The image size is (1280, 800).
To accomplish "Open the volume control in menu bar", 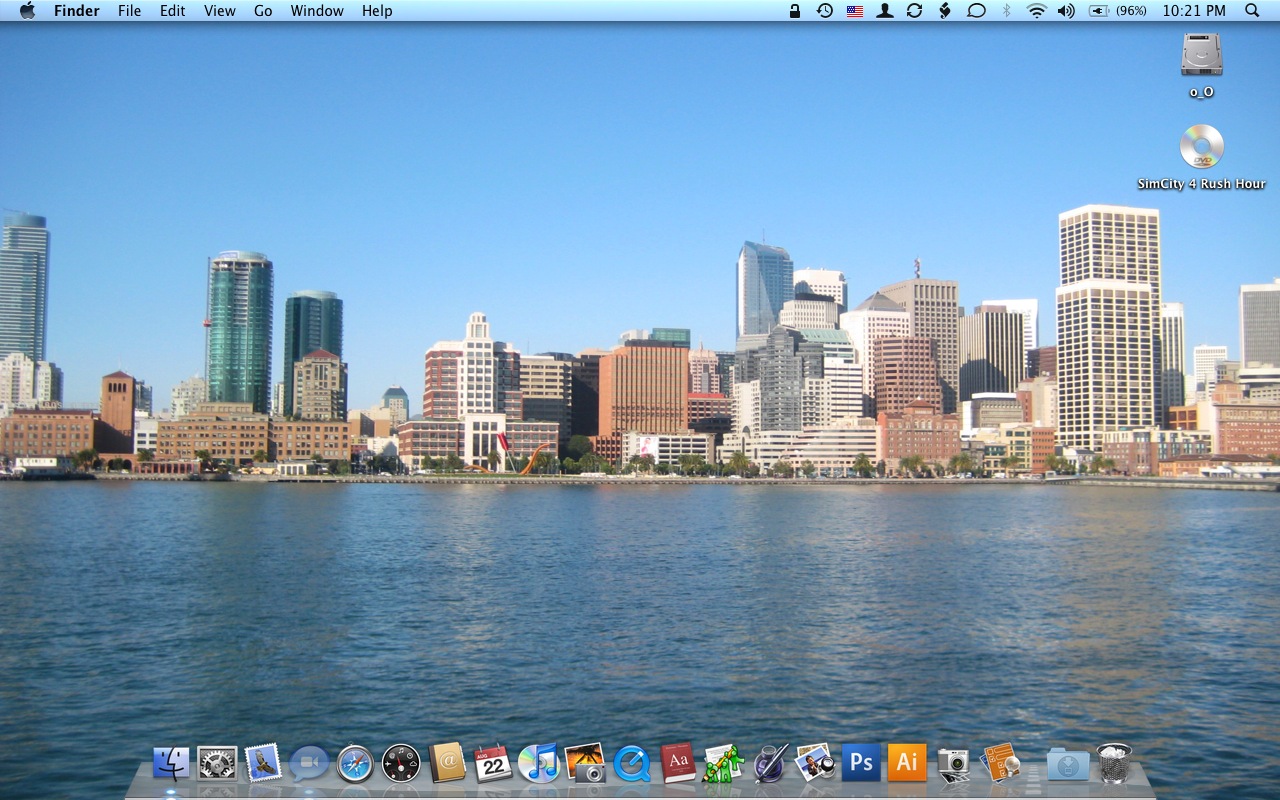I will (1067, 11).
